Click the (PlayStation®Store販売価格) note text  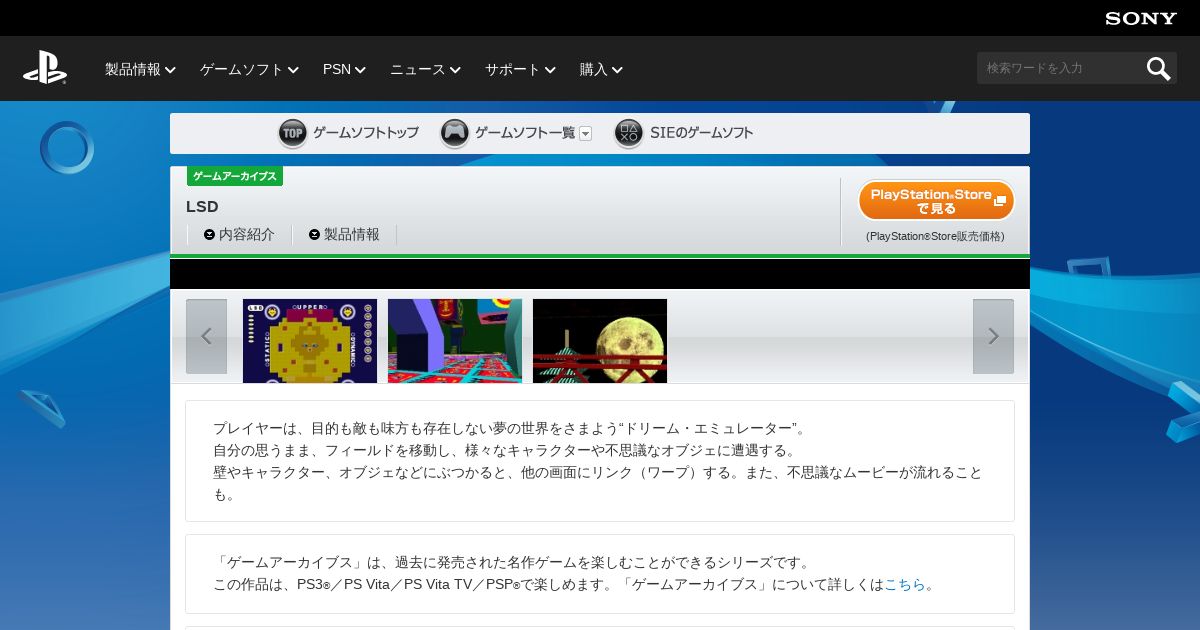point(935,237)
